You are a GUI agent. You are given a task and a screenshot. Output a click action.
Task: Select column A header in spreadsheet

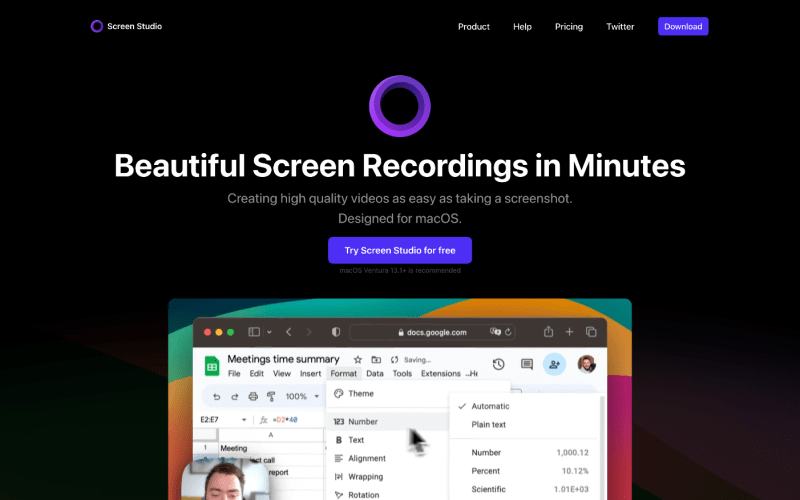point(271,435)
